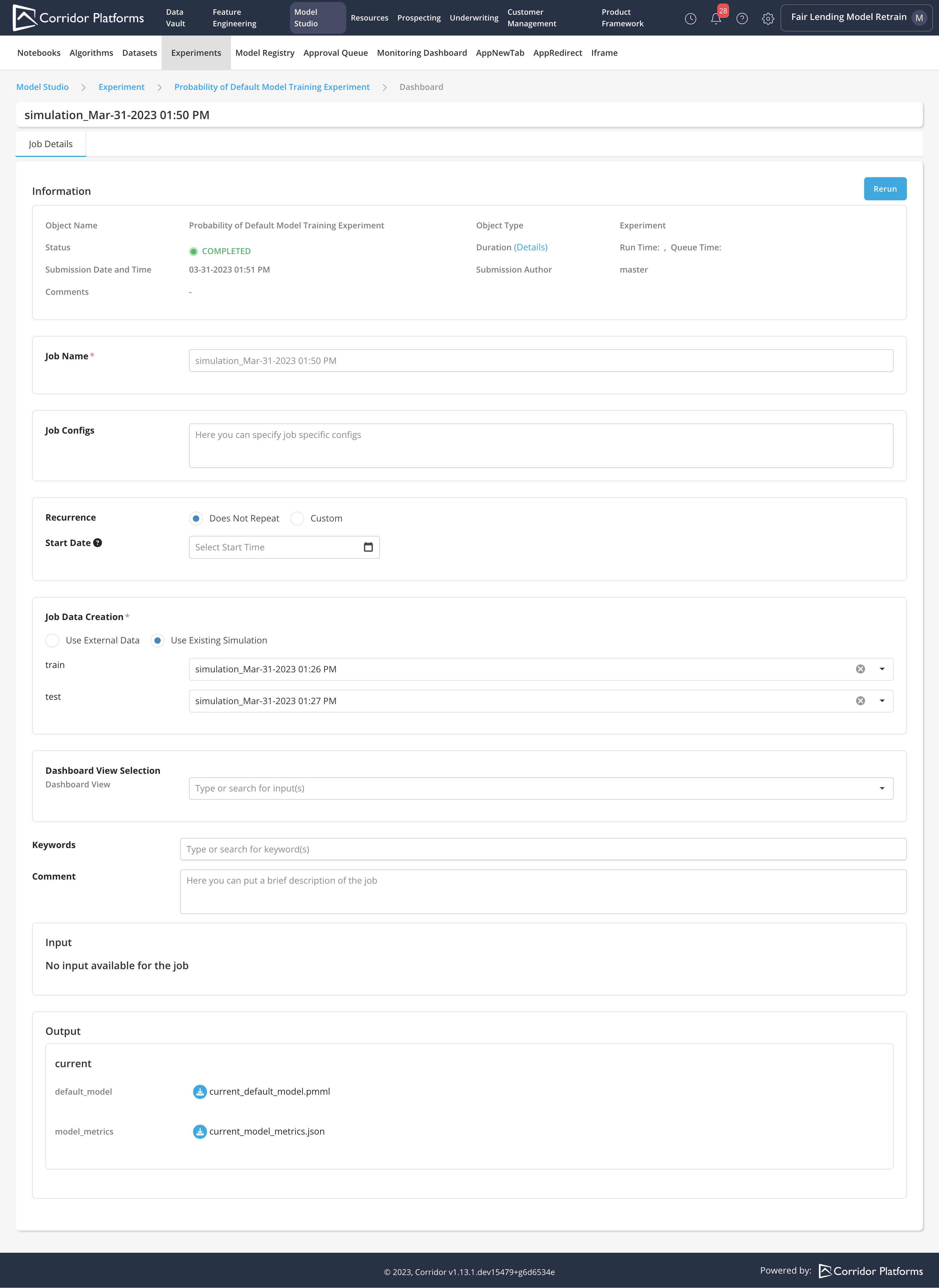Expand the train simulation dropdown
Viewport: 939px width, 1288px height.
click(881, 669)
